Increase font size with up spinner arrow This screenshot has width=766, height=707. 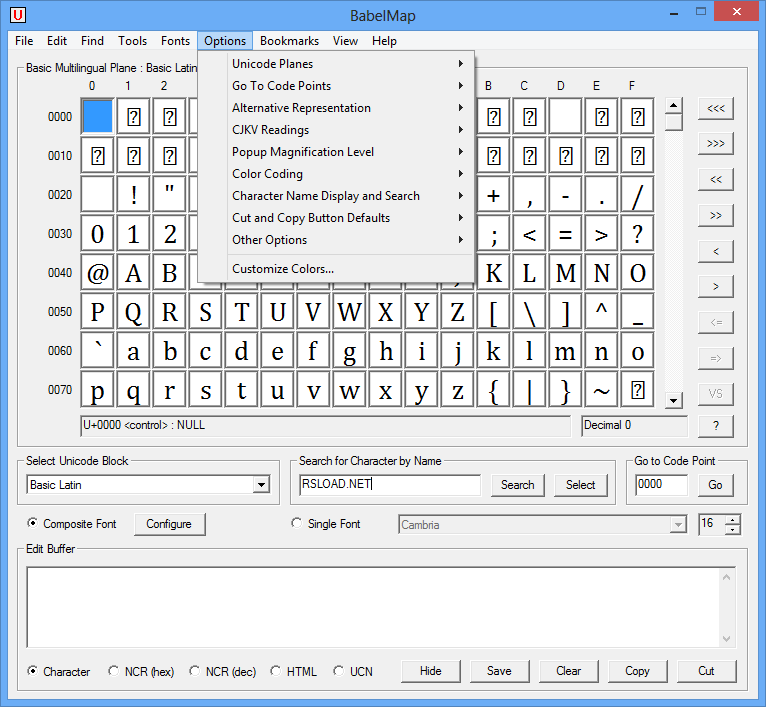click(x=732, y=520)
